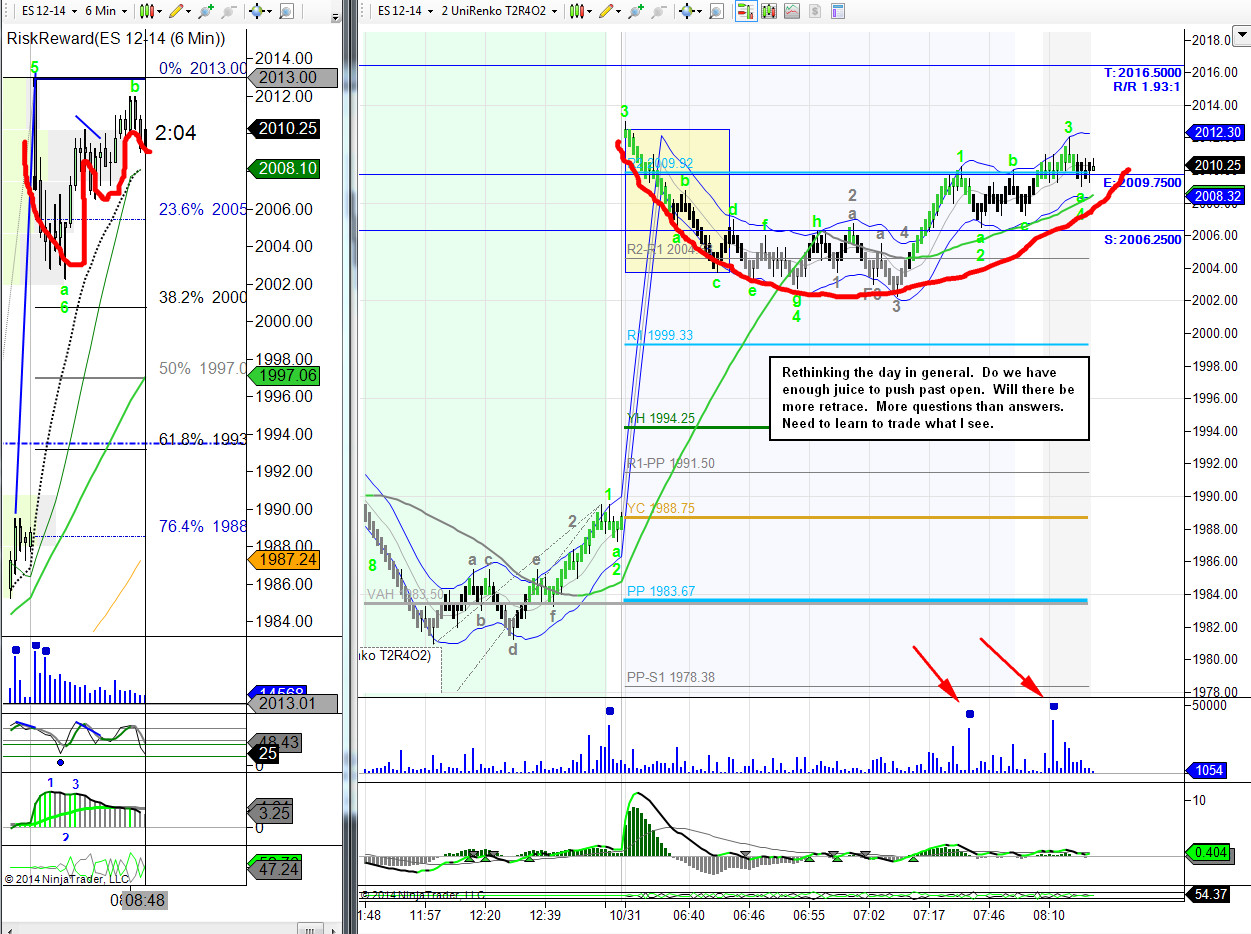The height and width of the screenshot is (934, 1251).
Task: Click the E: 2009.7500 entry label
Action: click(1142, 183)
